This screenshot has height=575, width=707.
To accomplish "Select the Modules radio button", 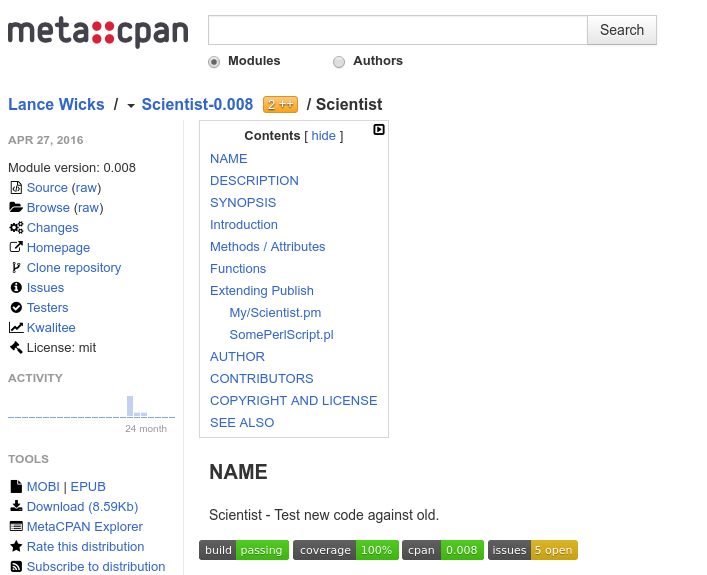I will (214, 62).
